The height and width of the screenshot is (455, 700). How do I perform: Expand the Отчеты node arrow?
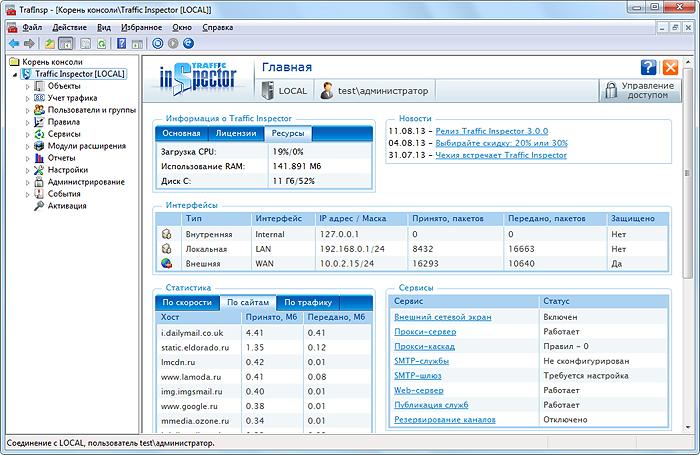pyautogui.click(x=27, y=159)
